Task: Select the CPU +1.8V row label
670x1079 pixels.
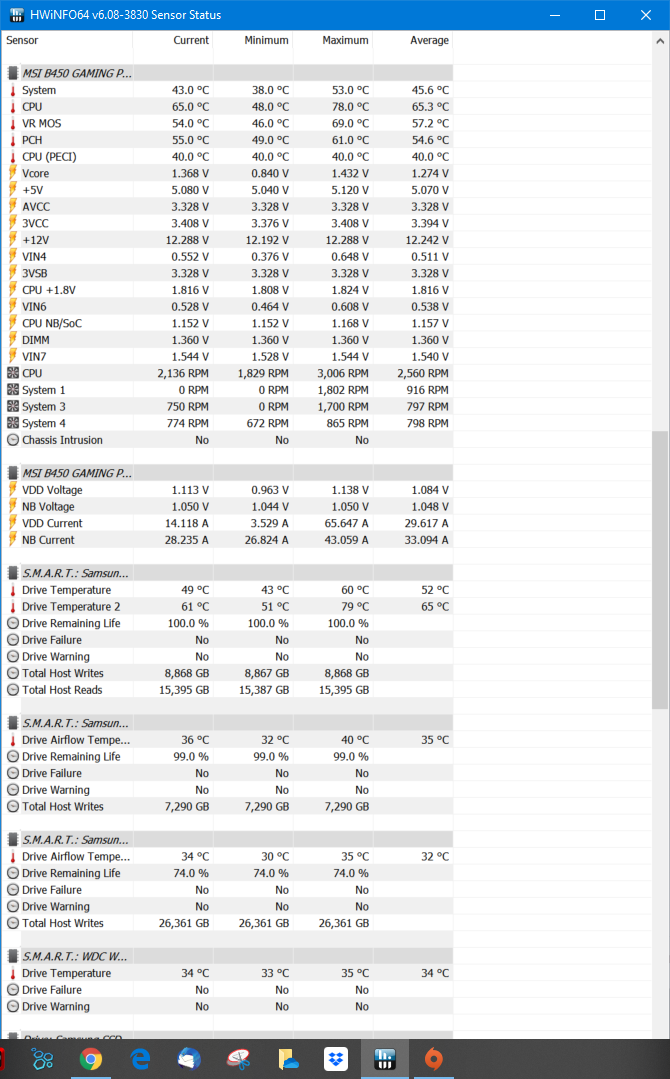Action: (x=49, y=290)
